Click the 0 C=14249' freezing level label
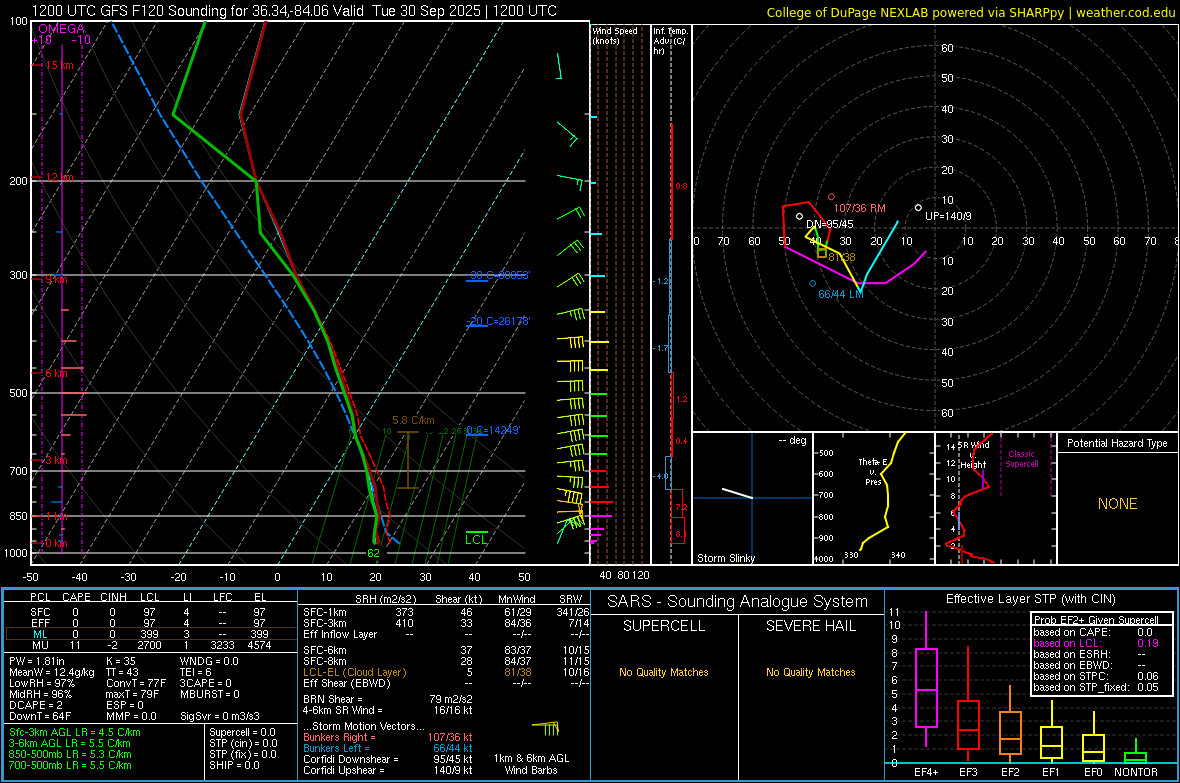The height and width of the screenshot is (783, 1180). pos(493,431)
